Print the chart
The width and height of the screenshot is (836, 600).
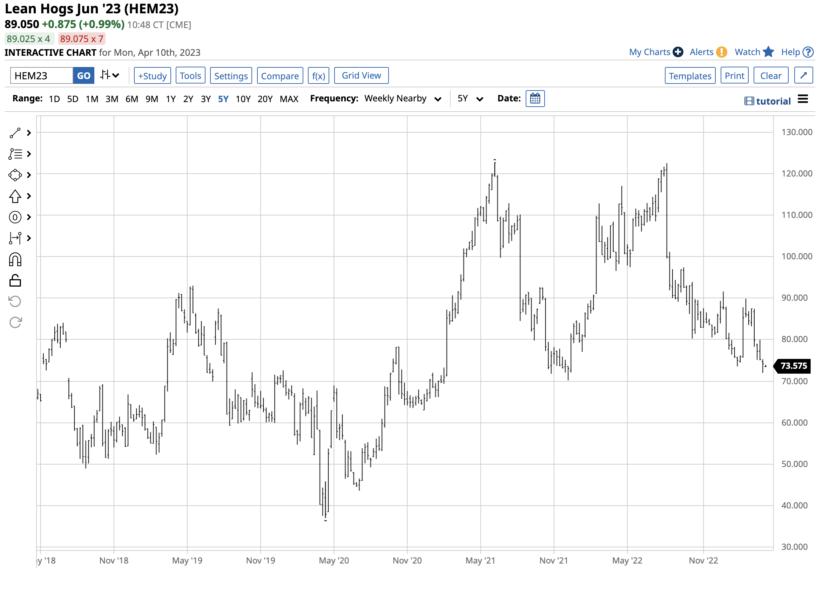point(734,76)
